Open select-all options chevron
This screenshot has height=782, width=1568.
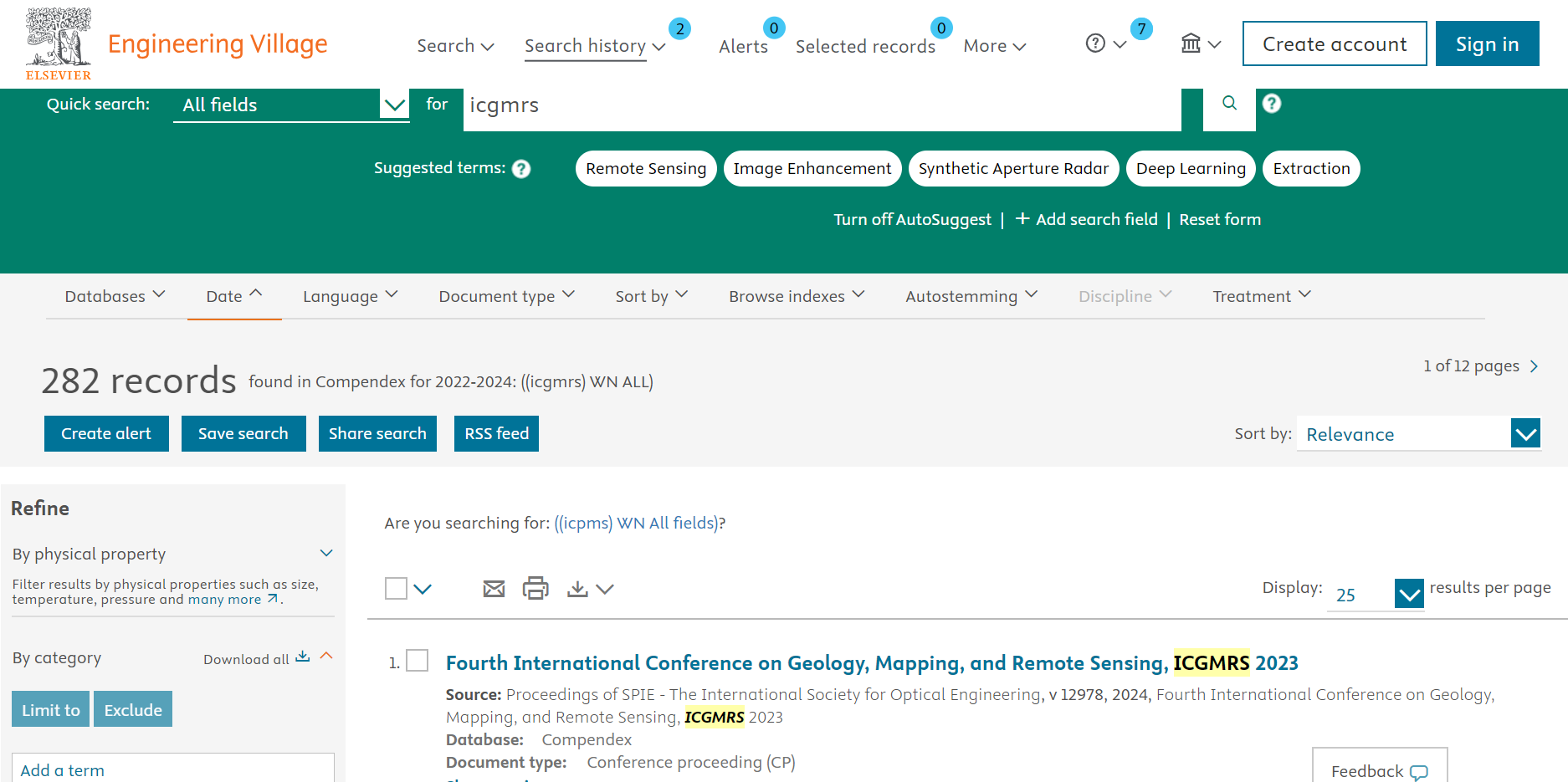tap(423, 589)
